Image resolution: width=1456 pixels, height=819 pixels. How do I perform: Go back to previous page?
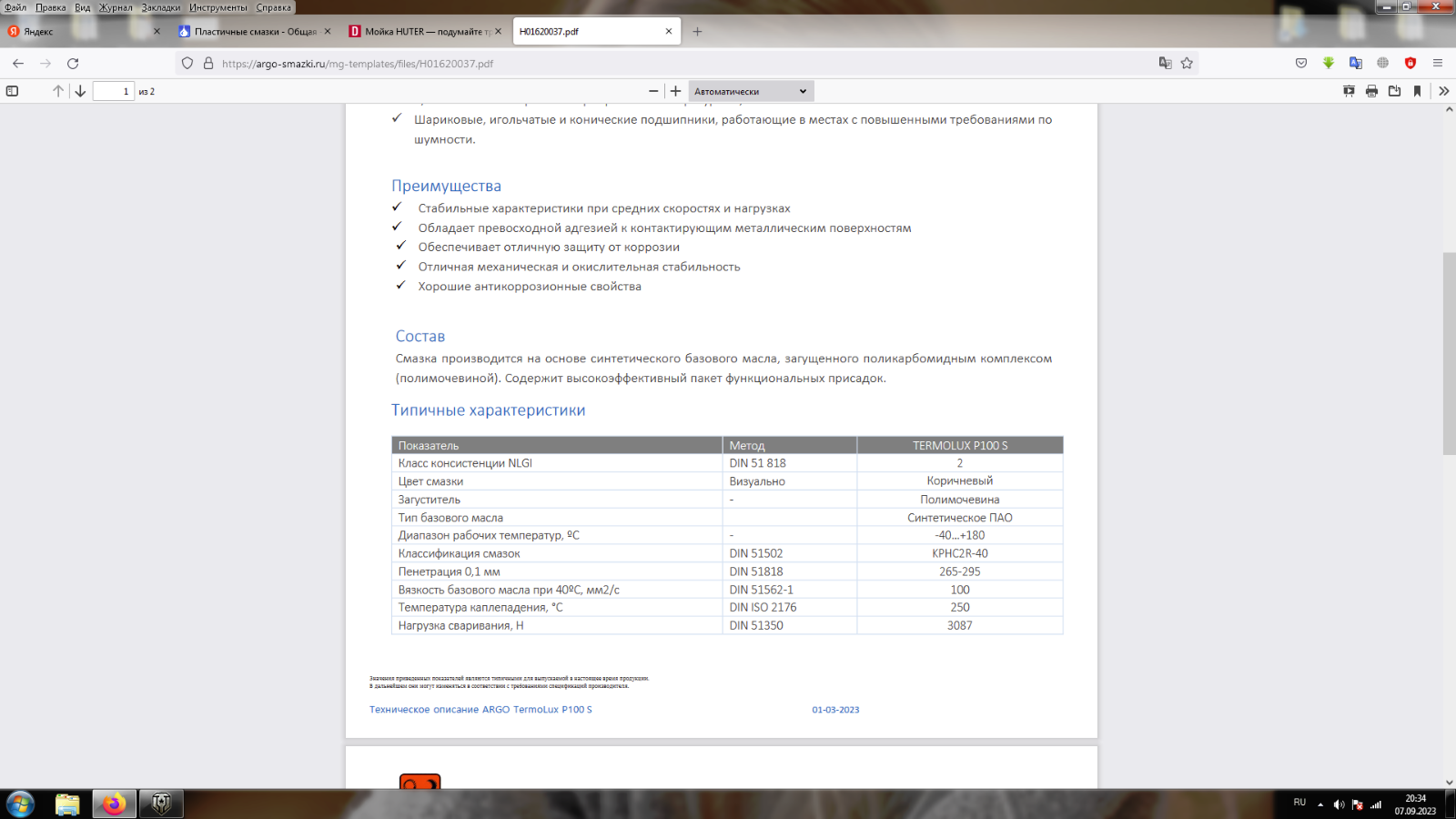click(18, 64)
